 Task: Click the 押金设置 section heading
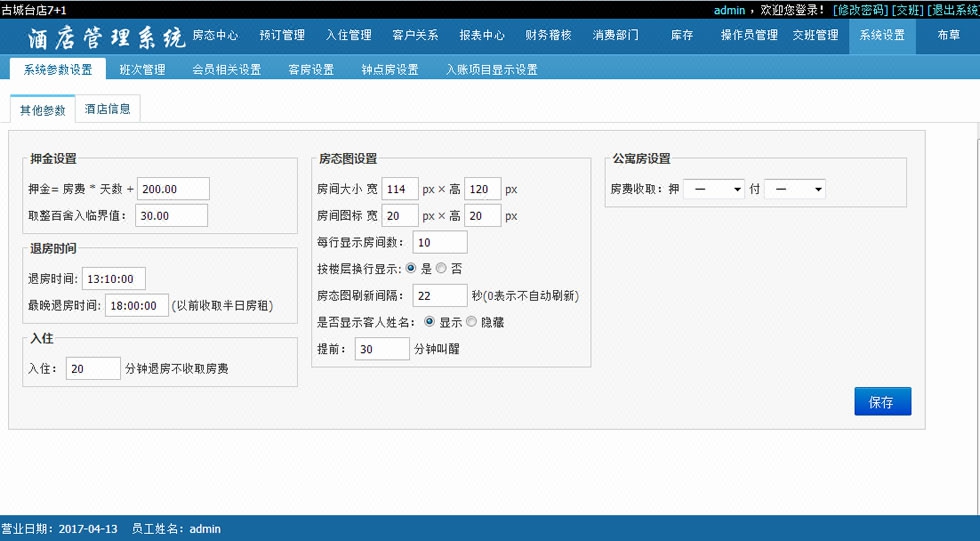click(x=53, y=159)
